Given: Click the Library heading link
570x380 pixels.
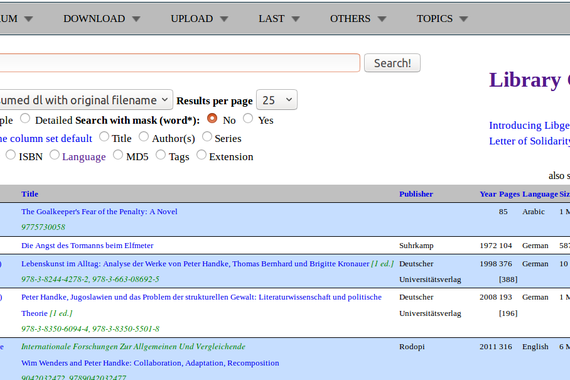Looking at the screenshot, I should tap(529, 80).
